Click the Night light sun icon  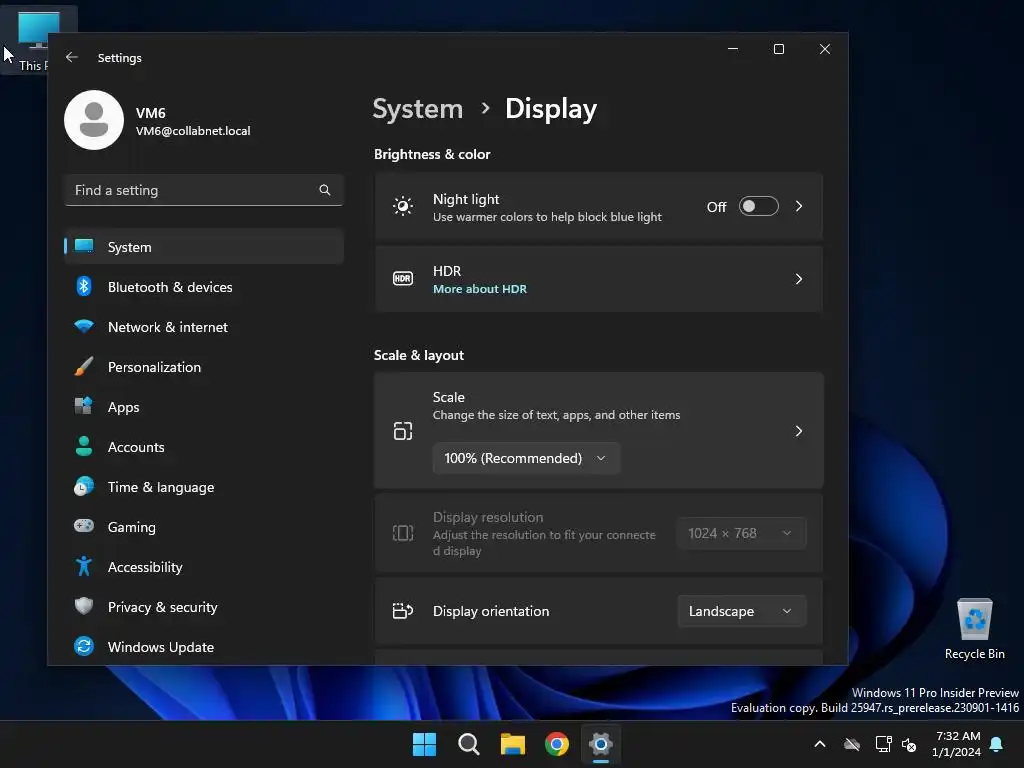pyautogui.click(x=403, y=206)
